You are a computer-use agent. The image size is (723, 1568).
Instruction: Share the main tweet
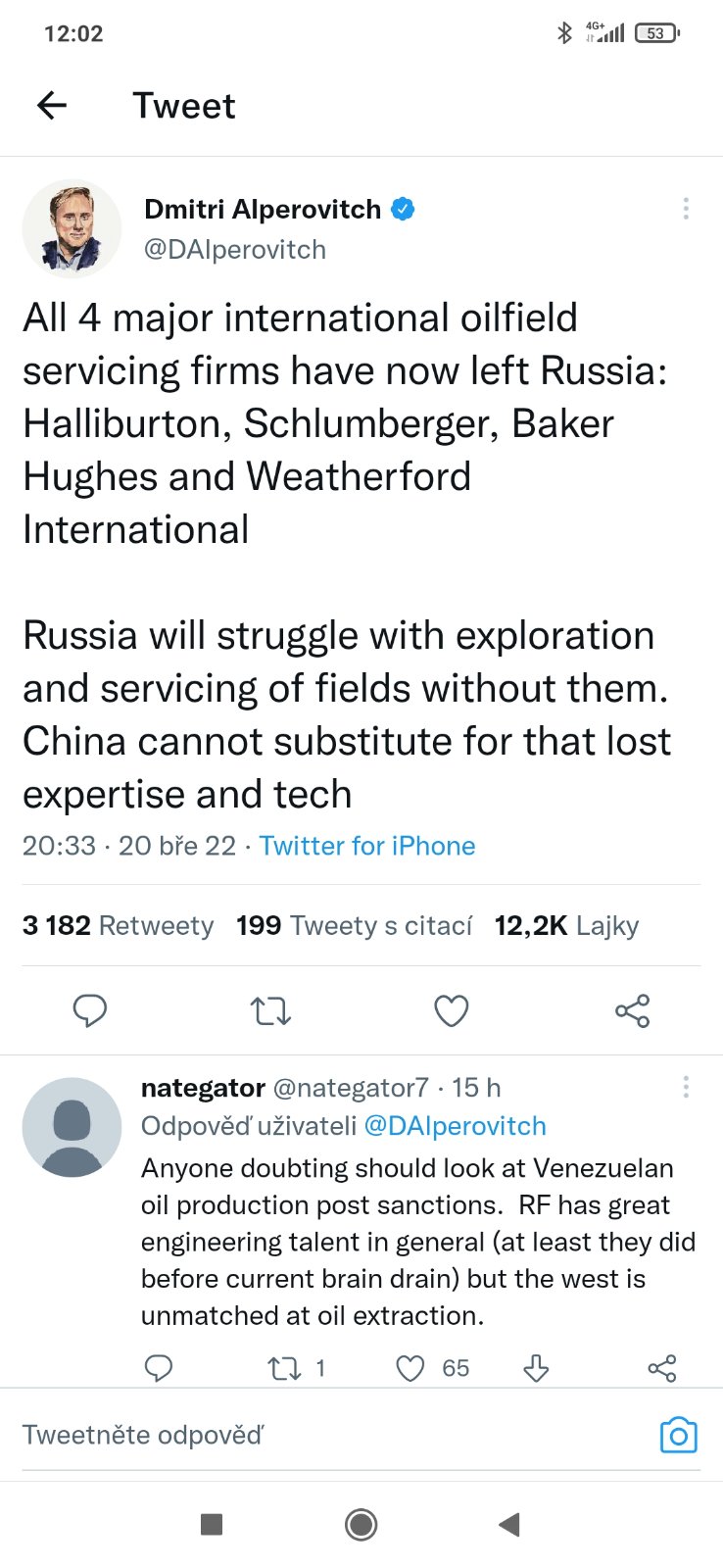pos(632,1010)
